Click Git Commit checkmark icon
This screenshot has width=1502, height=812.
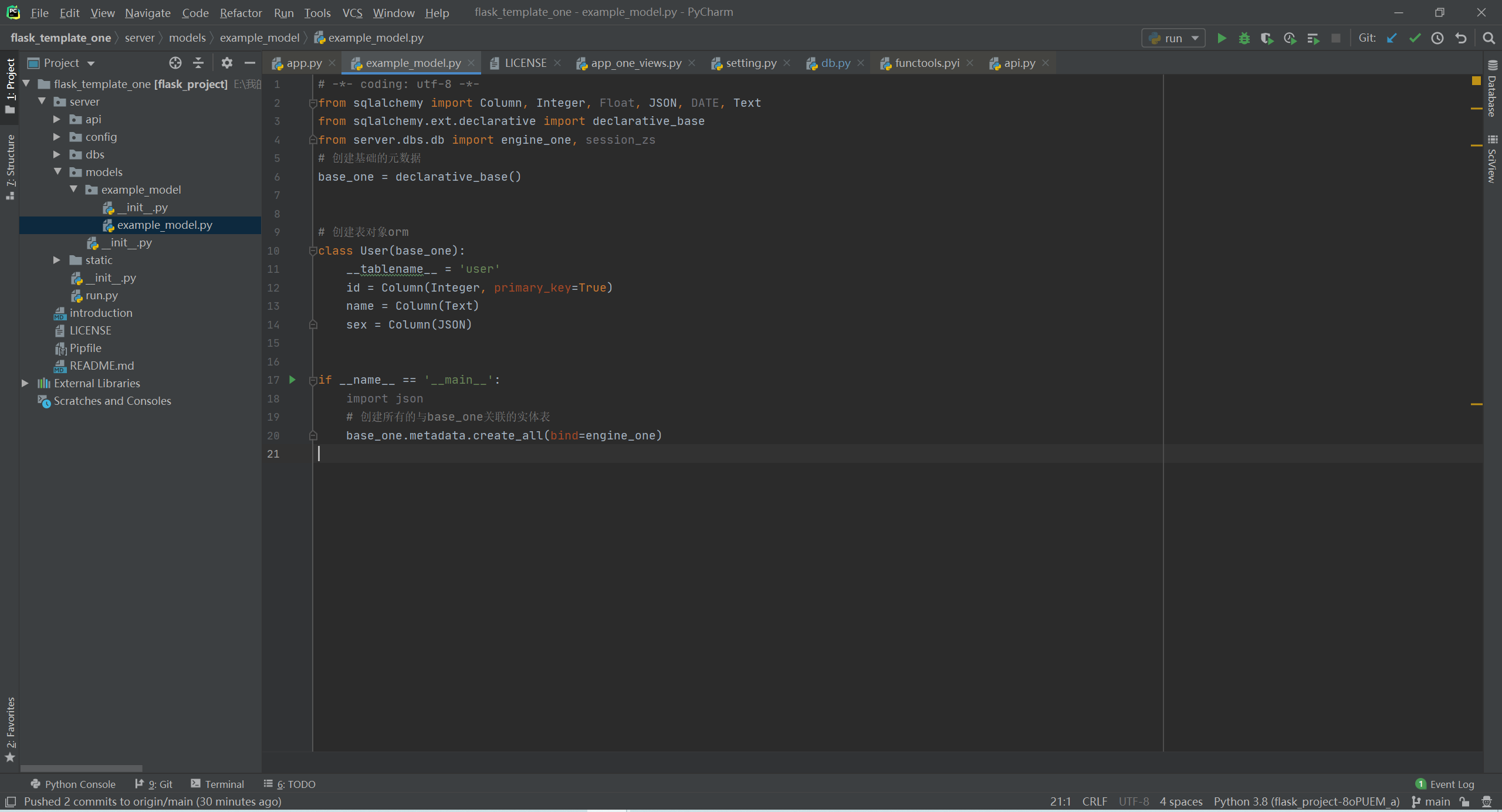coord(1415,38)
